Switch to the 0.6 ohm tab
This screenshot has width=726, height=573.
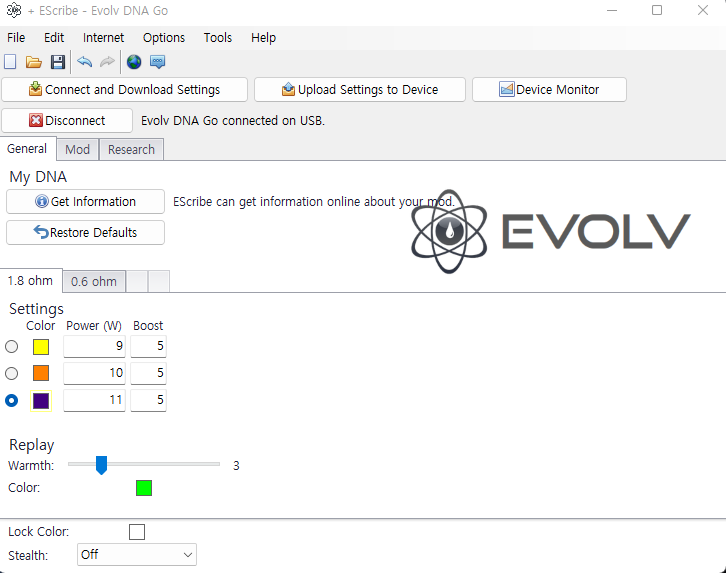point(93,281)
